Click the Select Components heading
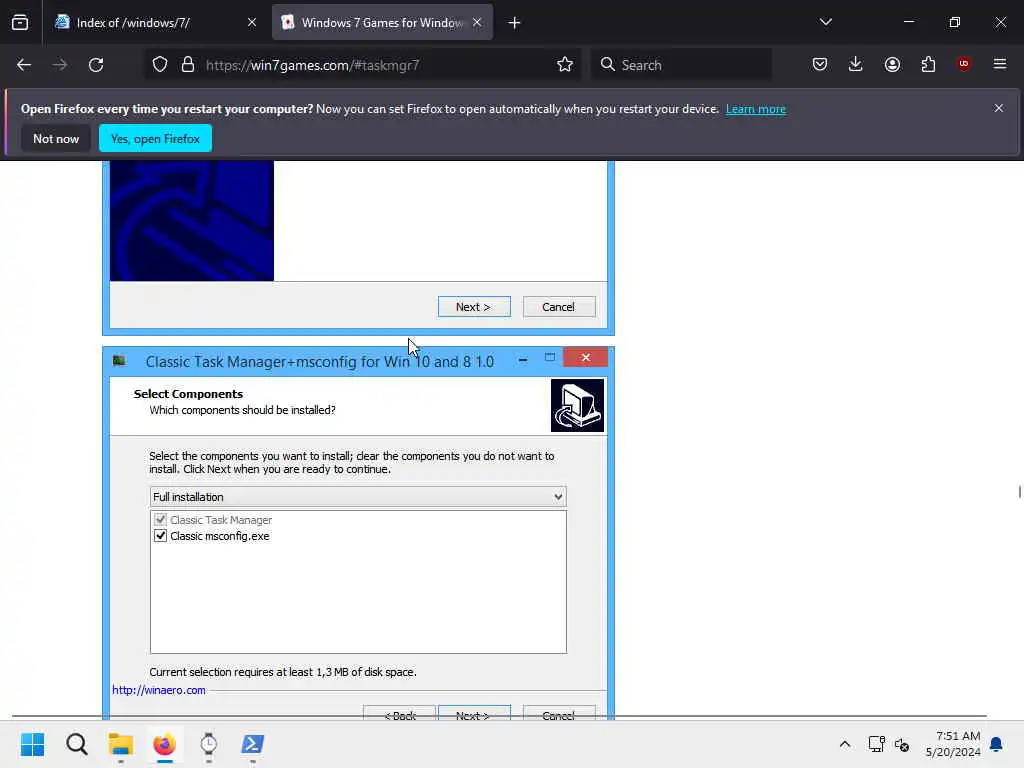The image size is (1024, 768). point(188,394)
